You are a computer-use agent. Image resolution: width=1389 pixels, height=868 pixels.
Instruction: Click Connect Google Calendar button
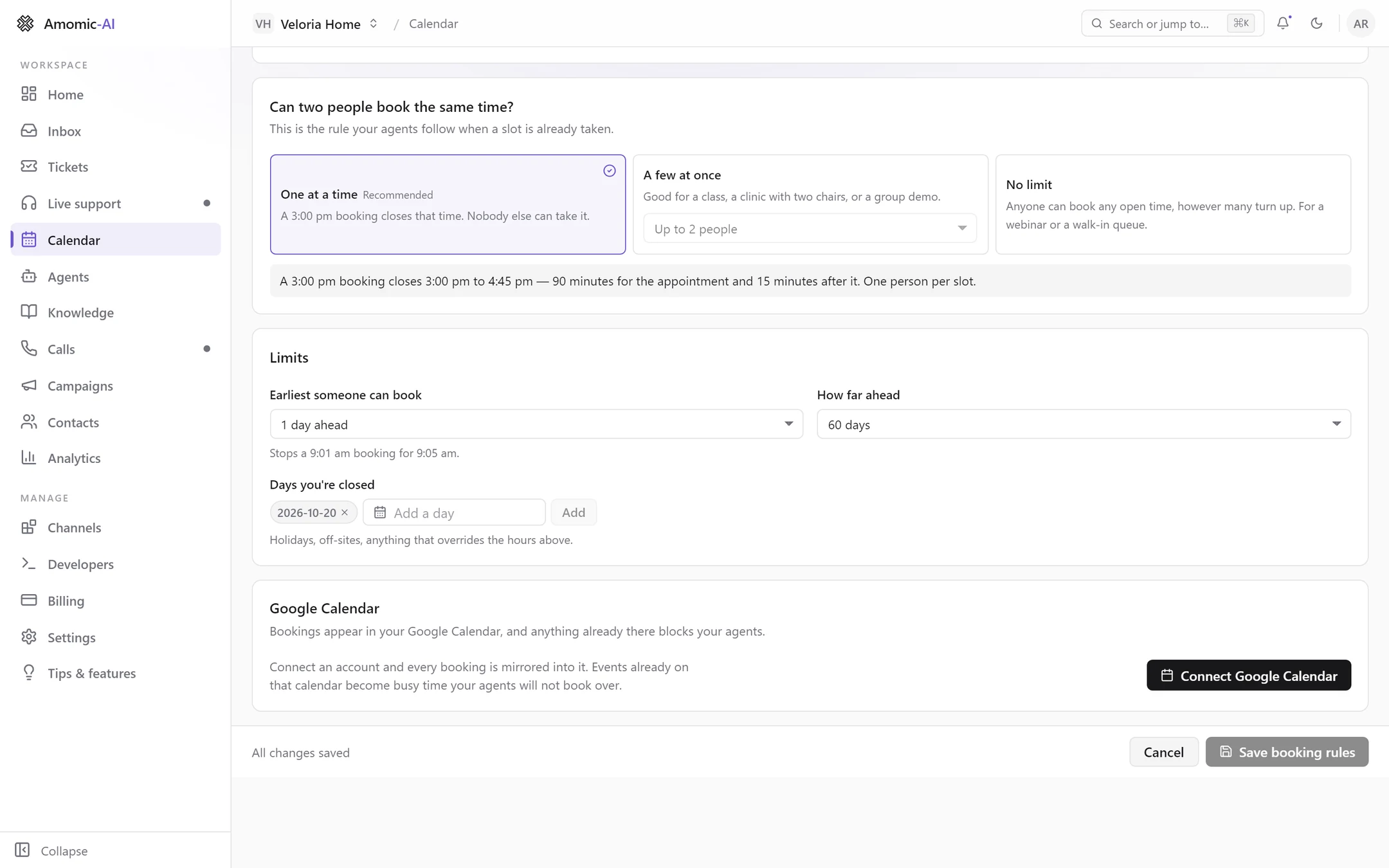(1248, 675)
